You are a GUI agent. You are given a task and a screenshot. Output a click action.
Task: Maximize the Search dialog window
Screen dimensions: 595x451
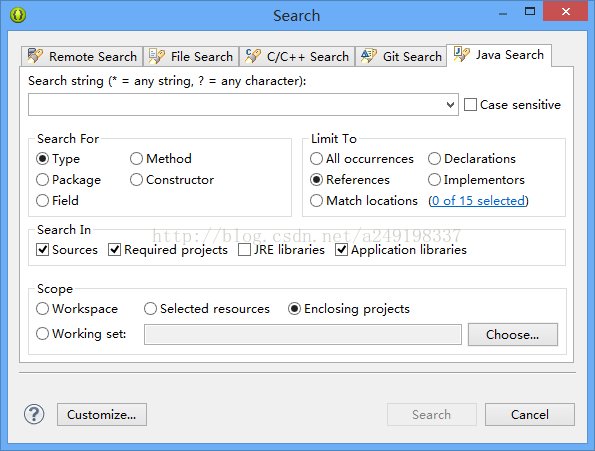coord(530,11)
